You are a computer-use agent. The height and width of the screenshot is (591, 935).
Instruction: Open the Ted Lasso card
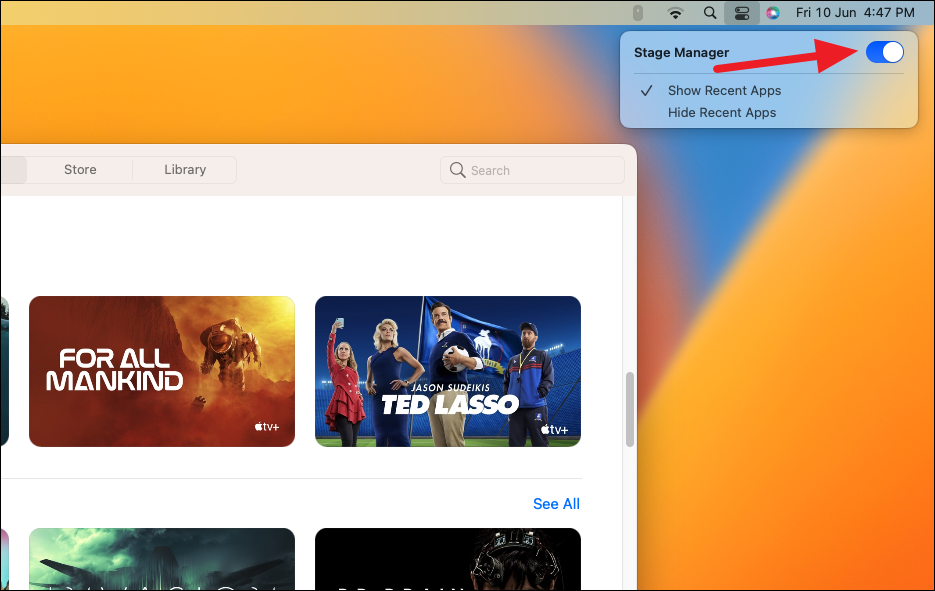448,371
